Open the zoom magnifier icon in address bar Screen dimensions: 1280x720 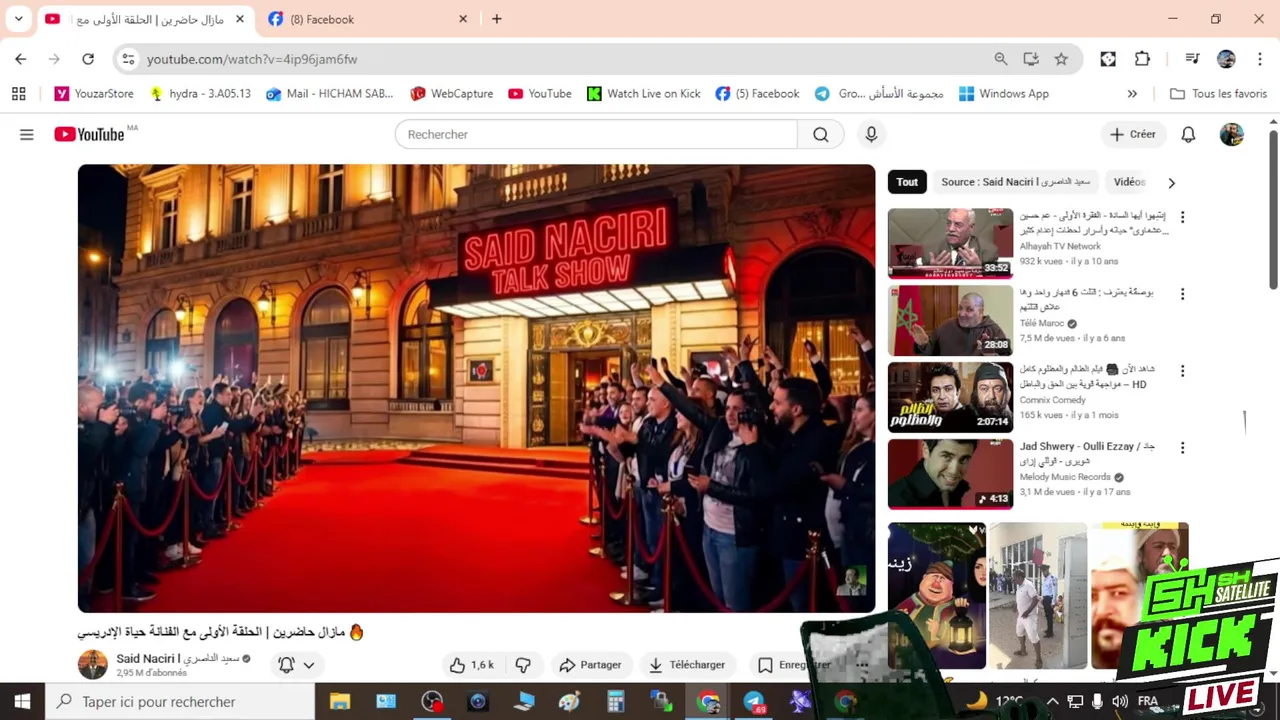[x=1001, y=59]
